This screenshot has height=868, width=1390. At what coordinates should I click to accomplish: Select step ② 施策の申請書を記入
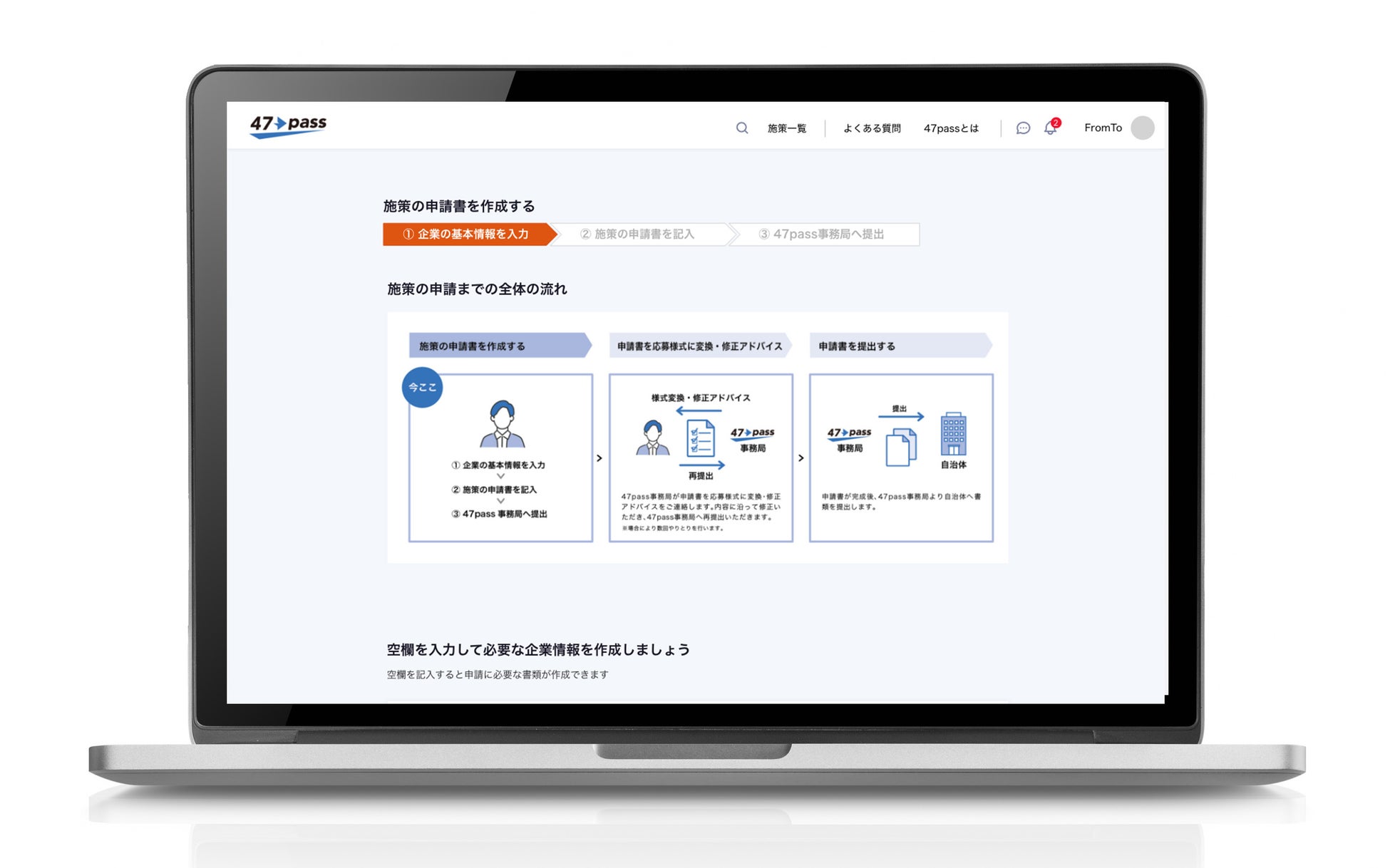point(637,234)
